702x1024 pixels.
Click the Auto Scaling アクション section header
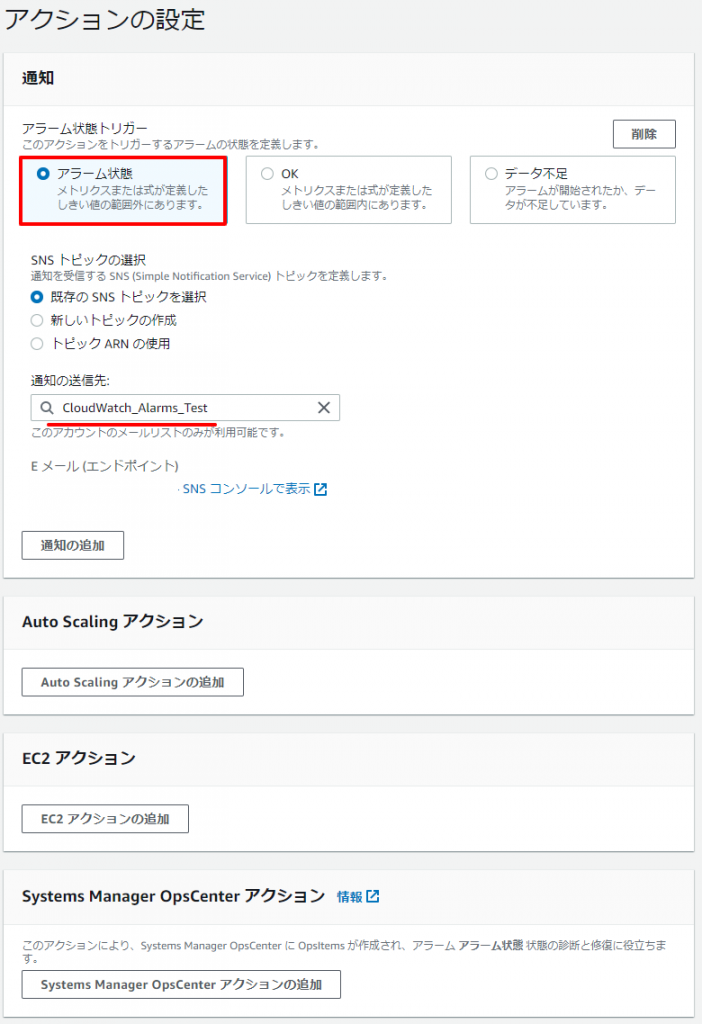click(113, 621)
